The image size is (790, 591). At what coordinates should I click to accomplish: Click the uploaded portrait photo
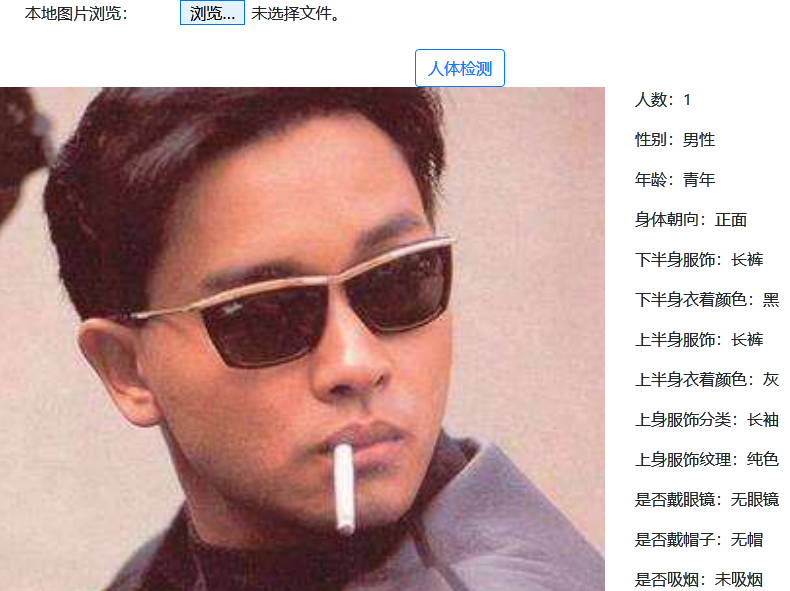[302, 339]
